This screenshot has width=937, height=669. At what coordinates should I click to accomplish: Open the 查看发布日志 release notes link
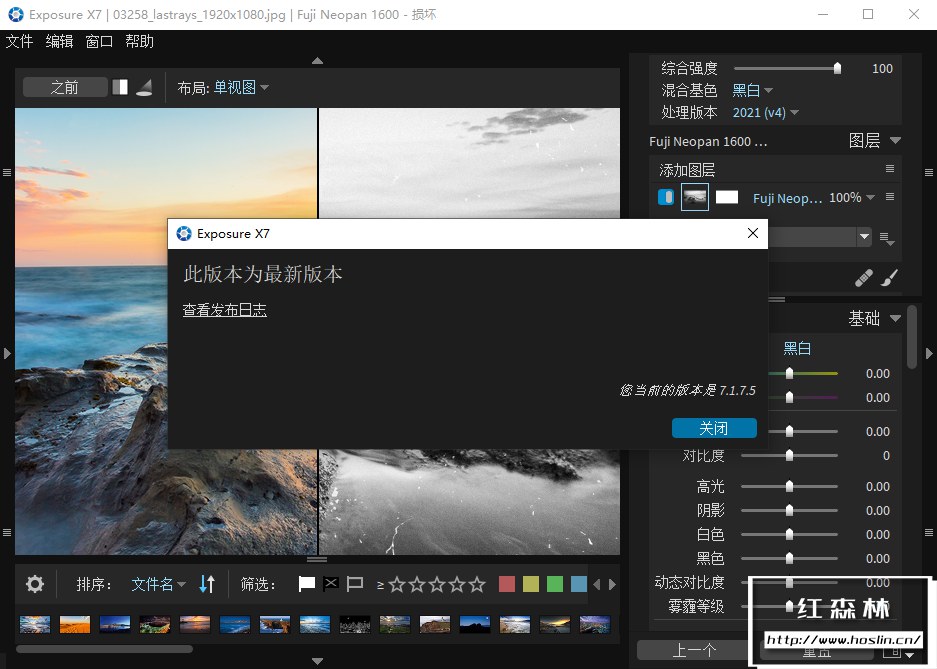[x=225, y=310]
